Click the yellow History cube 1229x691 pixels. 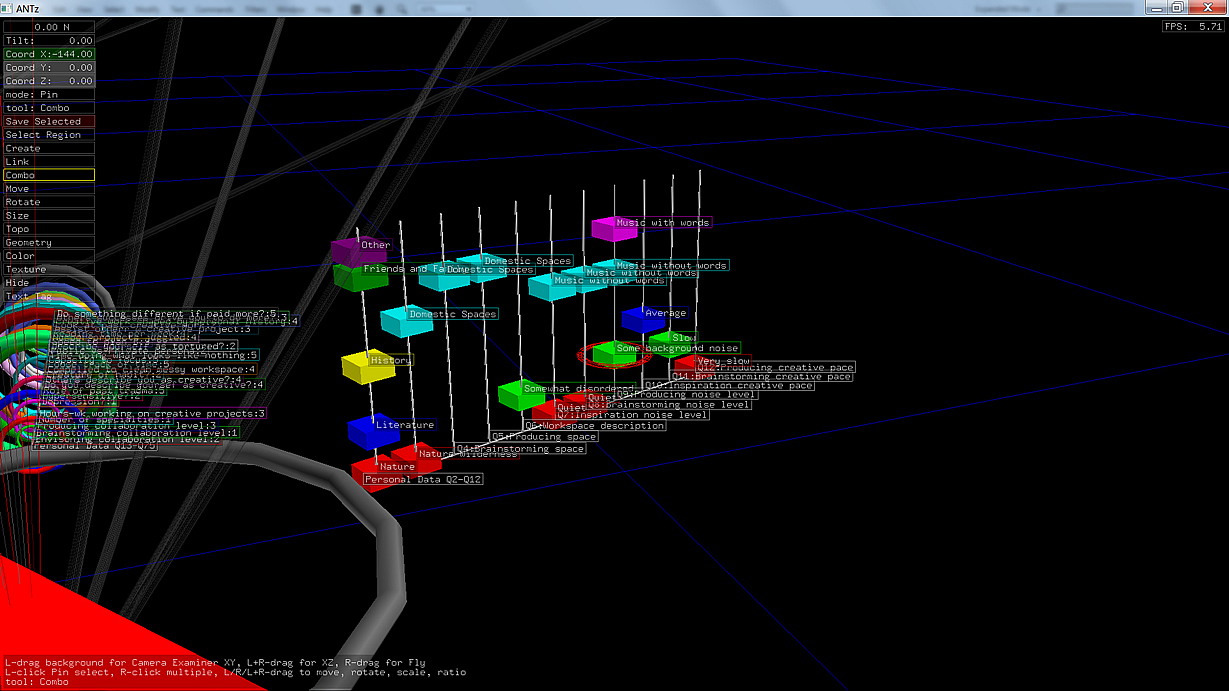[365, 366]
